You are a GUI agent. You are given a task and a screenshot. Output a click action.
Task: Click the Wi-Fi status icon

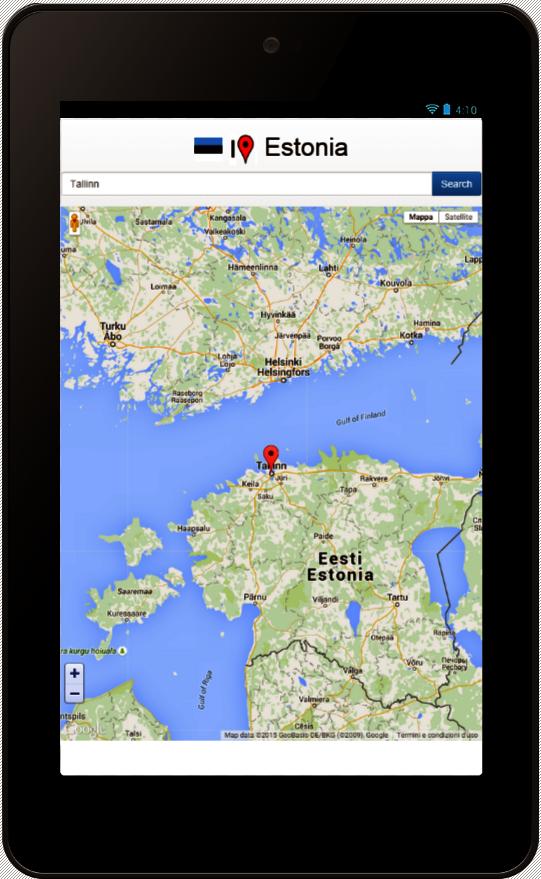(x=431, y=109)
